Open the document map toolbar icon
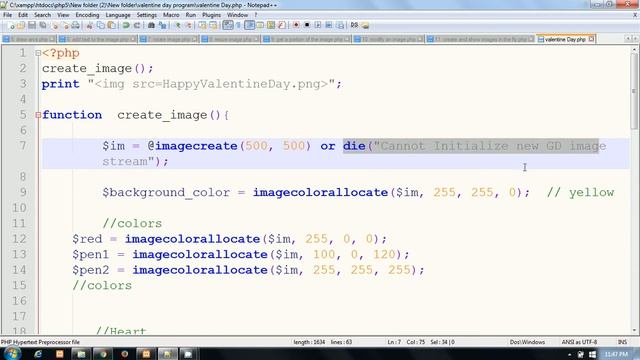Image resolution: width=640 pixels, height=360 pixels. point(271,25)
